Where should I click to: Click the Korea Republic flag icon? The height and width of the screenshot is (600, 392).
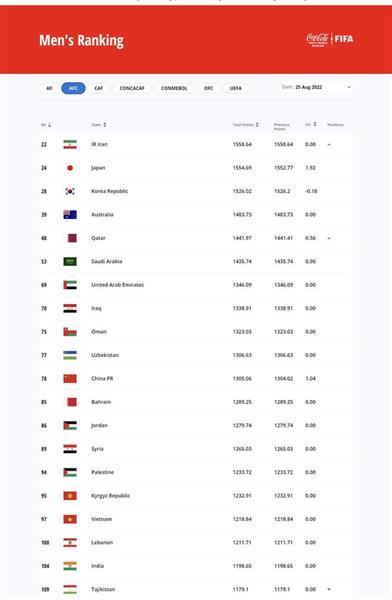coord(70,191)
